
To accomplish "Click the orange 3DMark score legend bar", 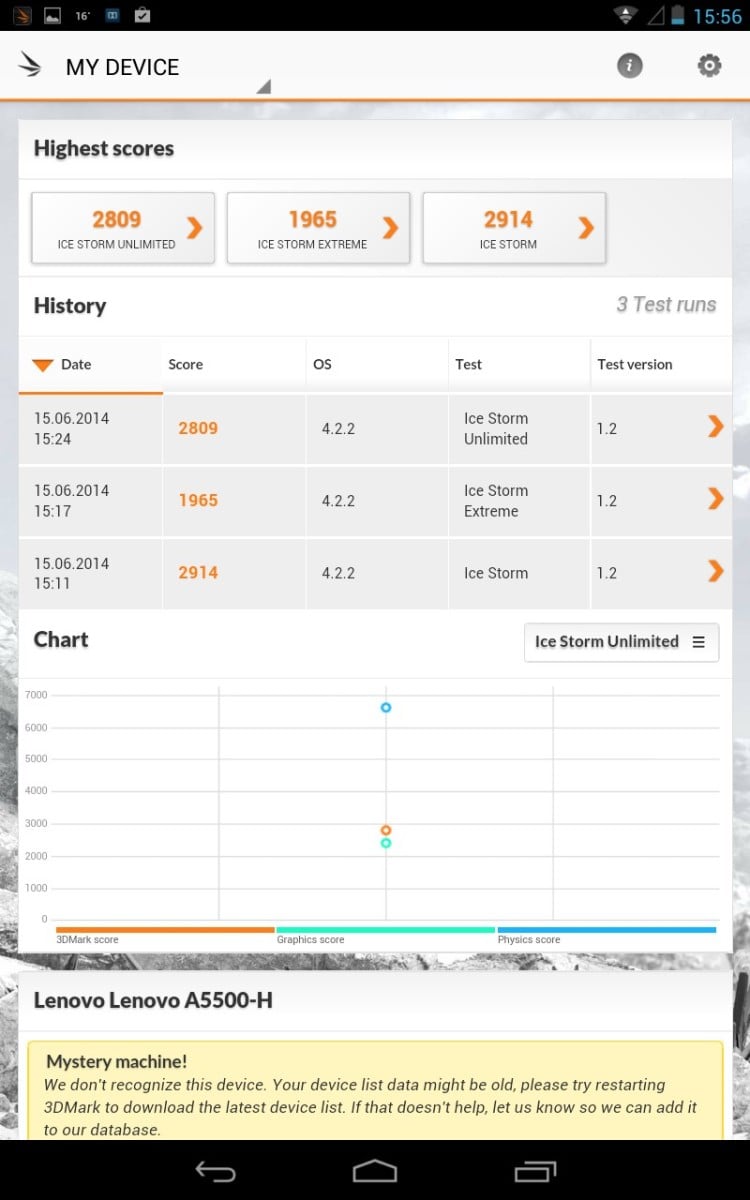I will tap(165, 930).
